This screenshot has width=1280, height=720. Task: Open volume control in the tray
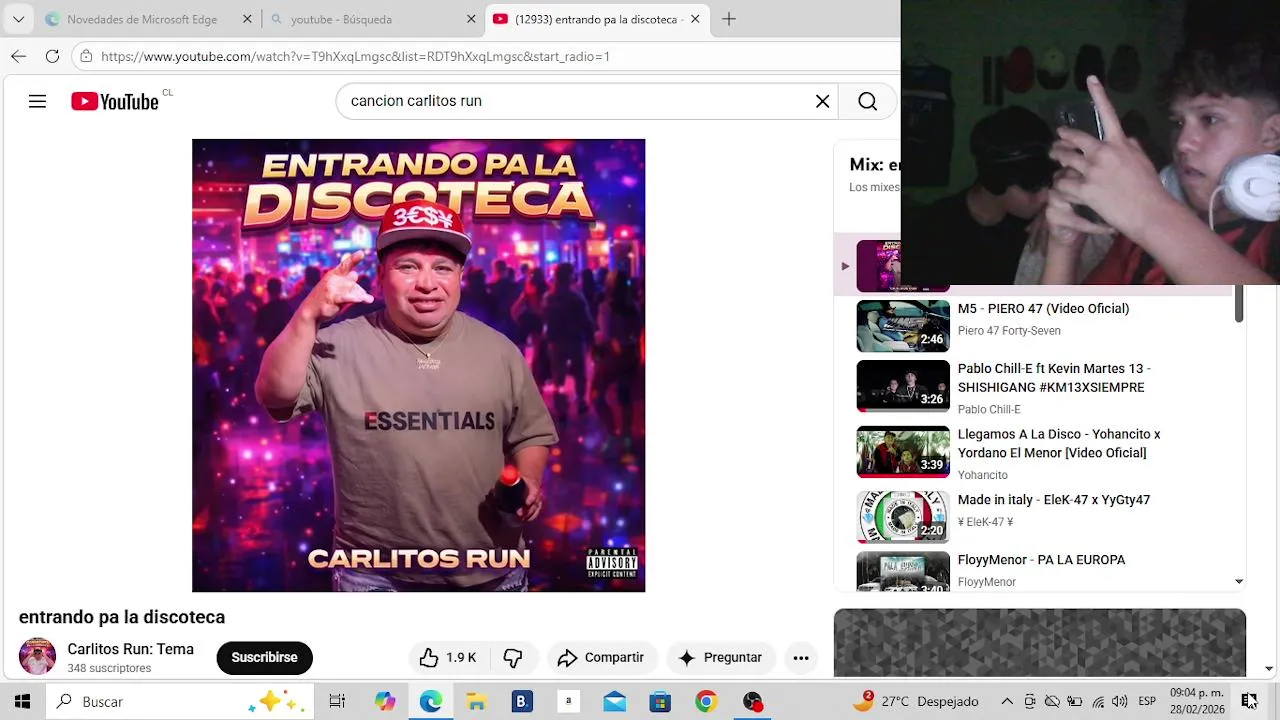coord(1119,702)
